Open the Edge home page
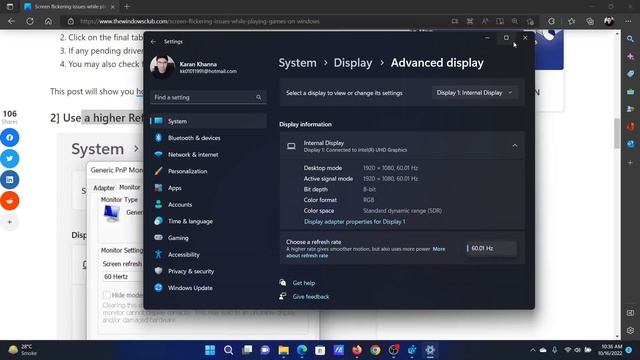 (x=48, y=21)
